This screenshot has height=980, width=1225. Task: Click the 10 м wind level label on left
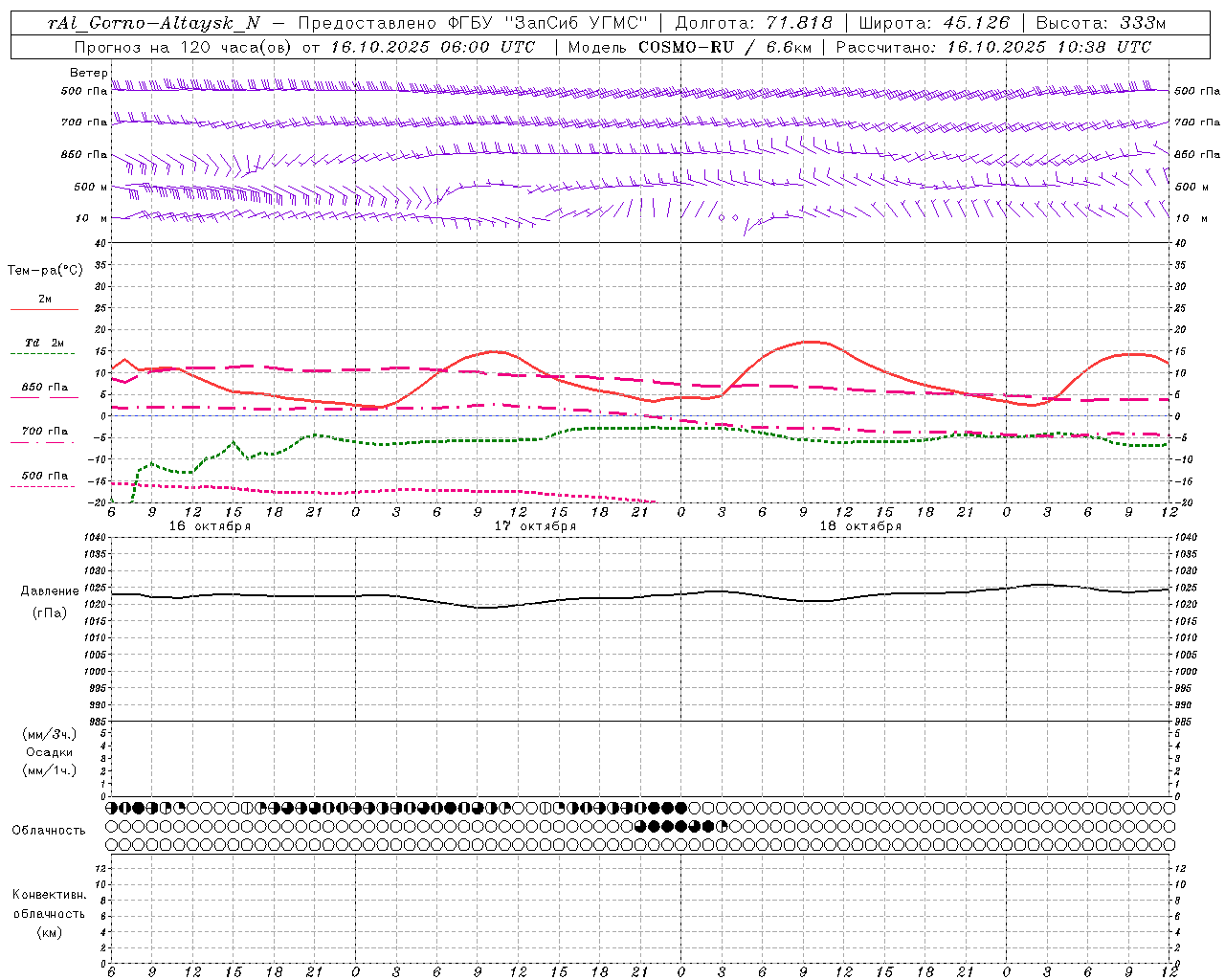91,218
